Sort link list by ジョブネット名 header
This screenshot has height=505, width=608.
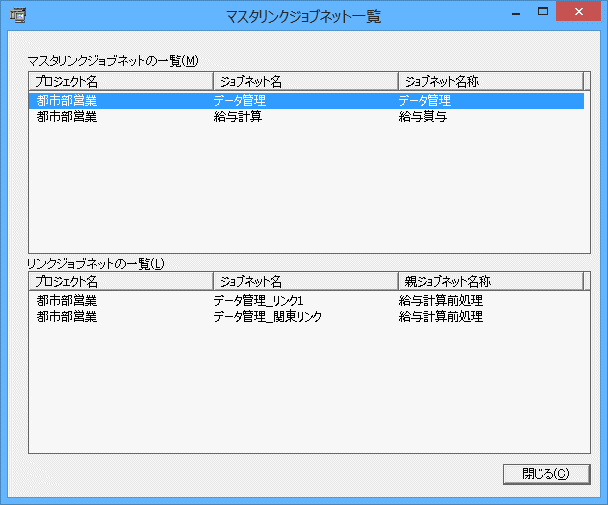[x=306, y=281]
